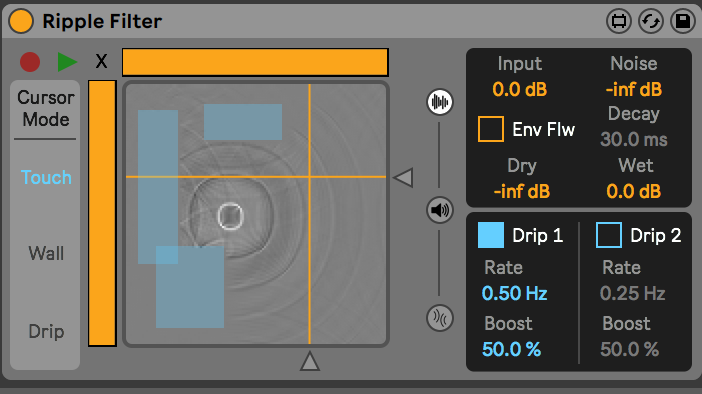Click the green play button
Viewport: 702px width, 394px height.
pos(67,62)
